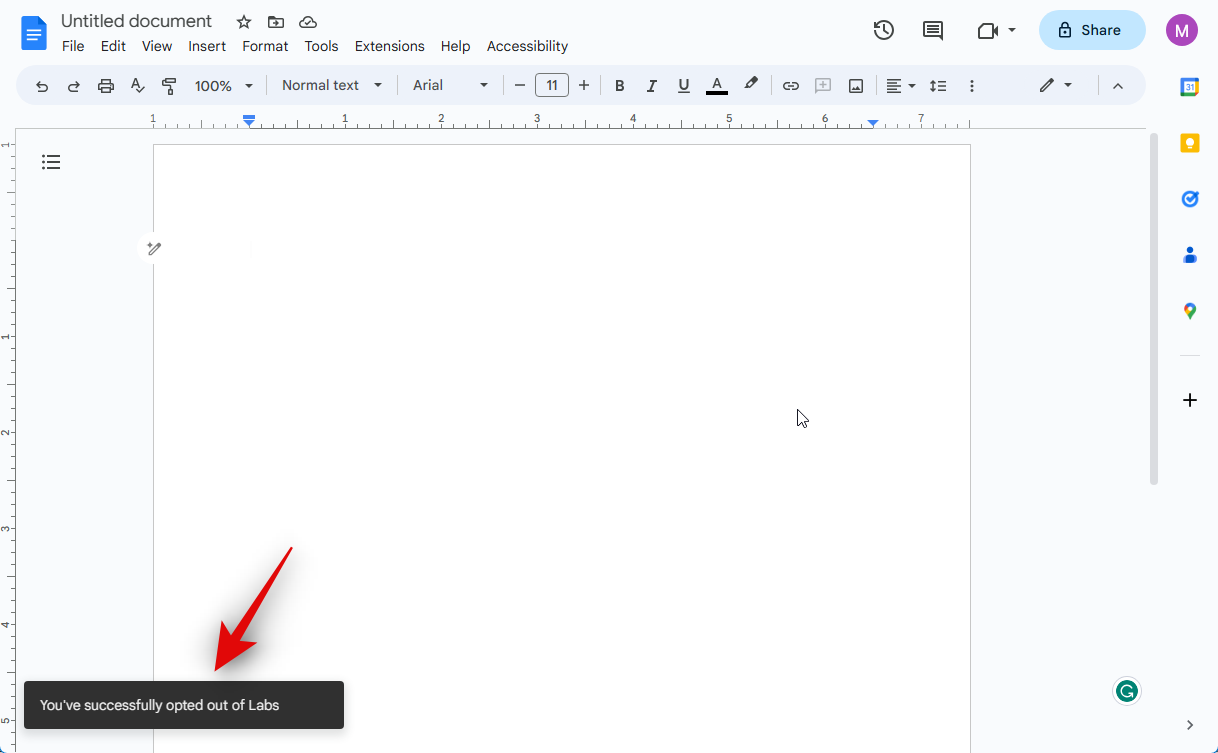This screenshot has height=753, width=1218.
Task: Click the Print icon in toolbar
Action: click(106, 86)
